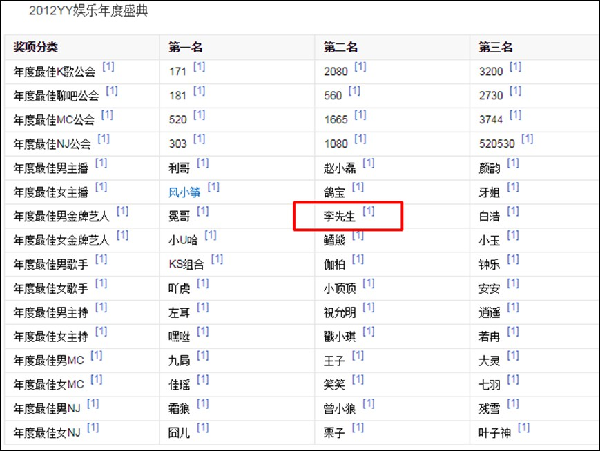600x451 pixels.
Task: Click the name 逍遥
Action: pyautogui.click(x=489, y=313)
